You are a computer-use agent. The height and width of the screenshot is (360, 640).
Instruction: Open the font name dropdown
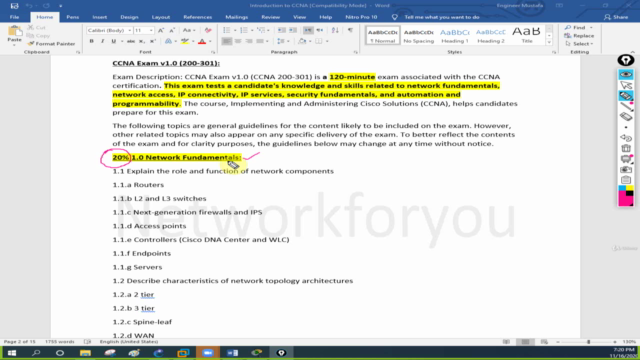(x=129, y=31)
